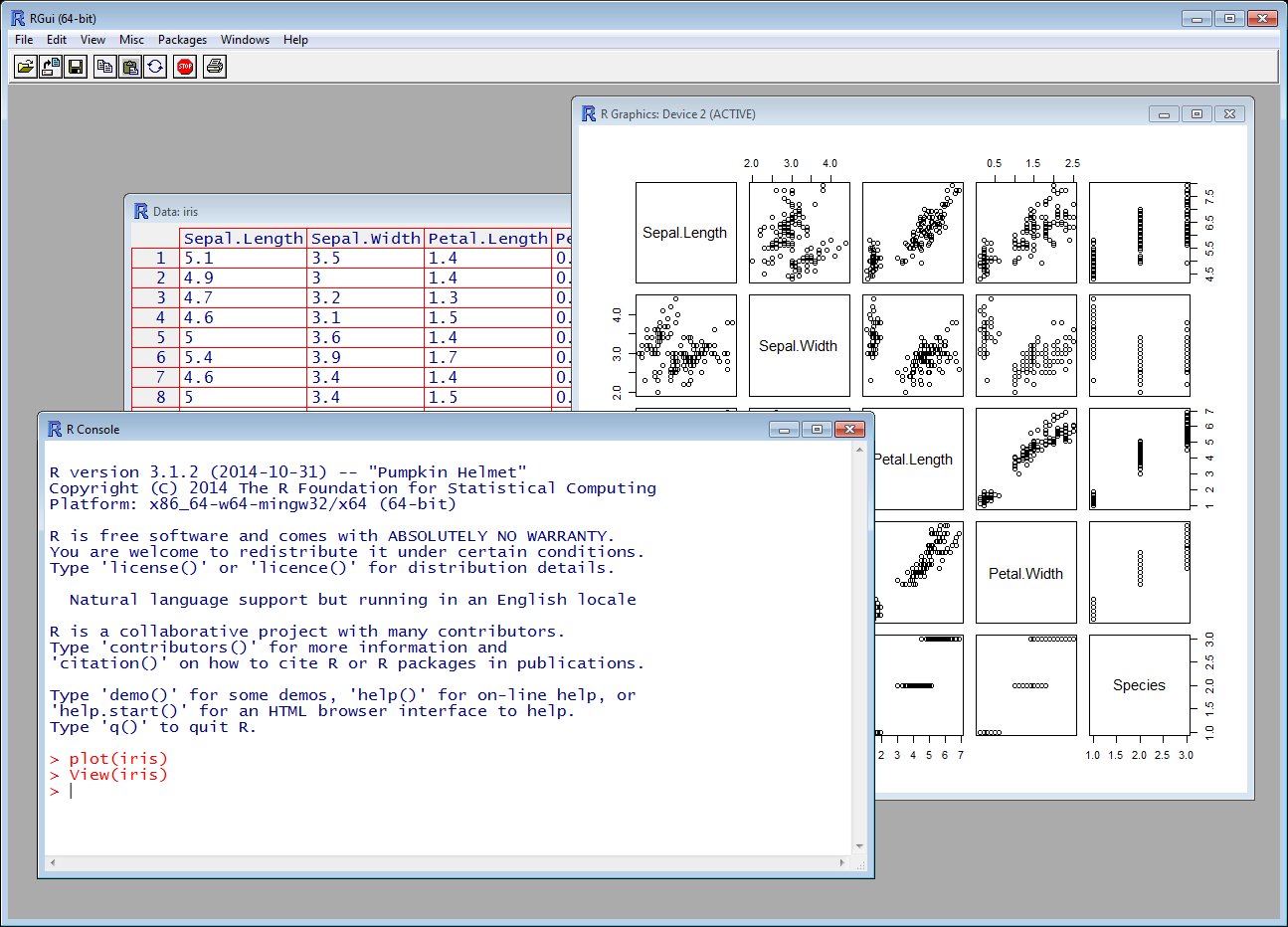Click the 5.1 cell in row 1
This screenshot has height=927, width=1288.
(244, 259)
